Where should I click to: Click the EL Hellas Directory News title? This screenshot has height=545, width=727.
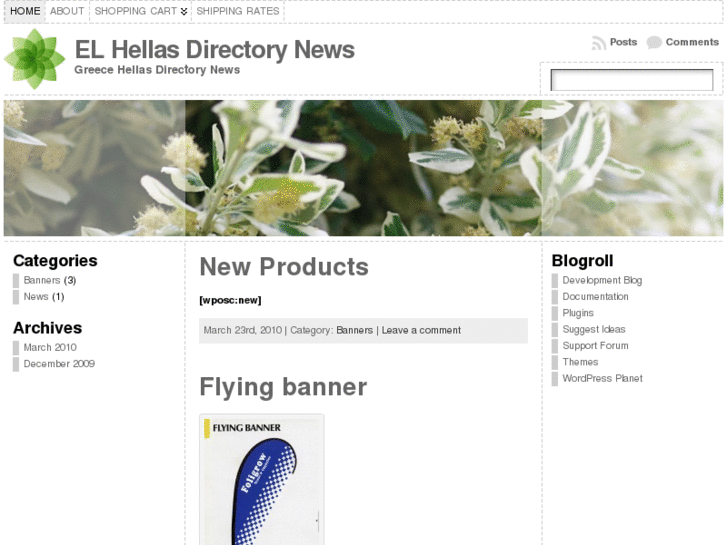(215, 50)
